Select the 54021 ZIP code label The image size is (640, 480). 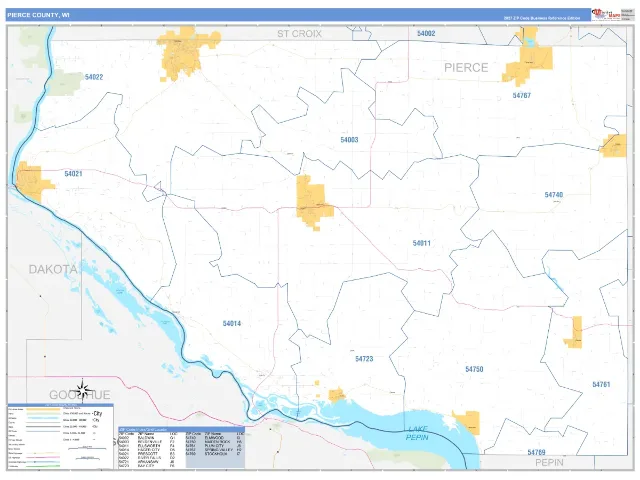point(73,173)
